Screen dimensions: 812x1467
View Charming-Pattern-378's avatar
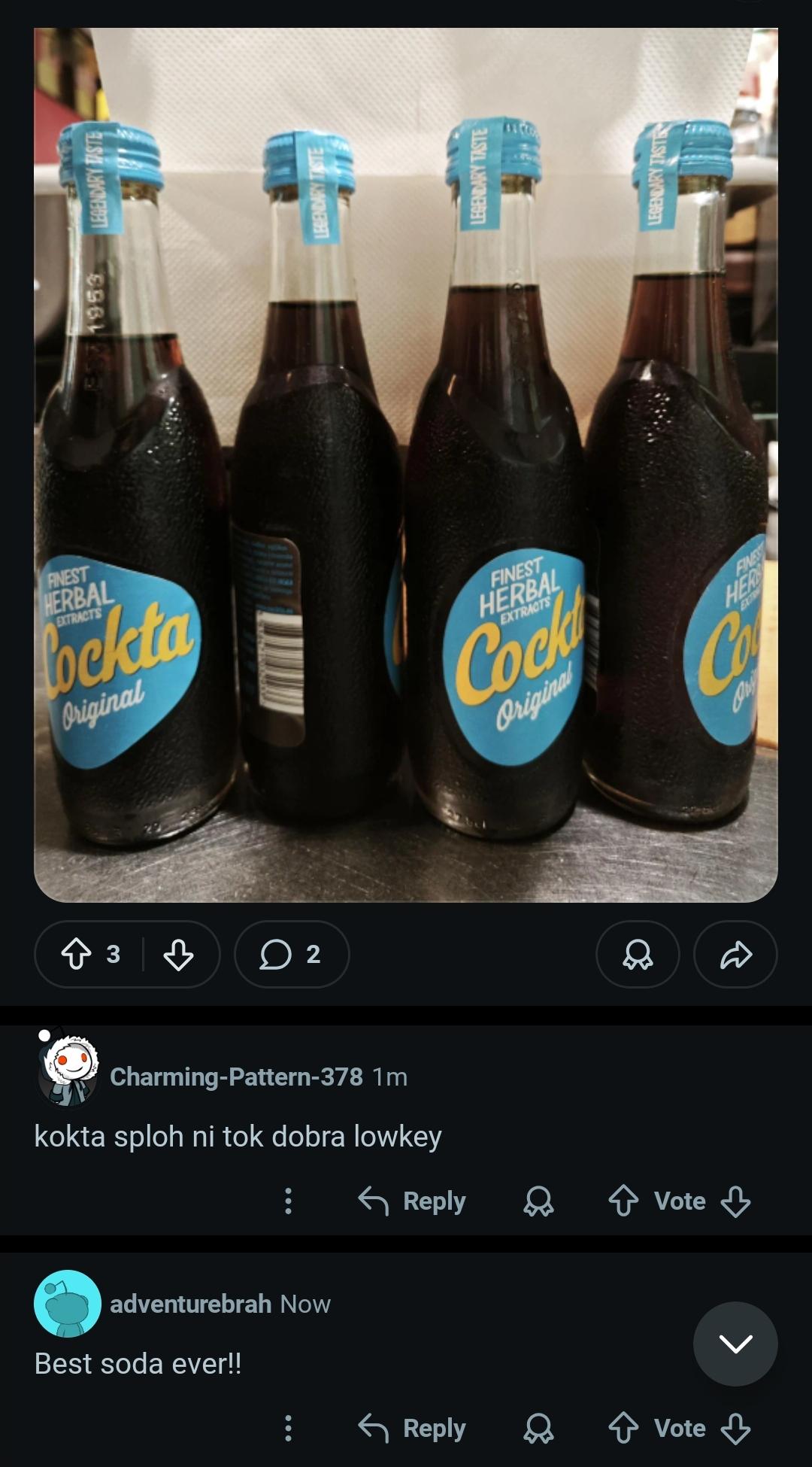point(68,1070)
